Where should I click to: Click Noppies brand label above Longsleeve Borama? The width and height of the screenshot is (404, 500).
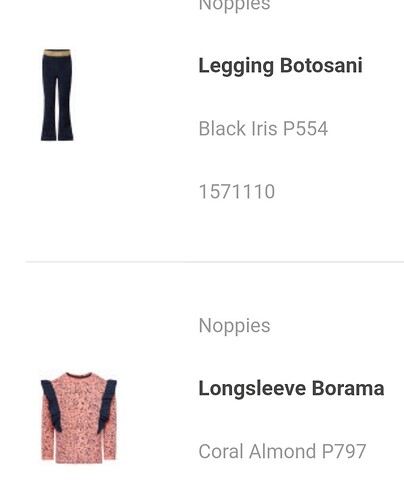click(234, 326)
